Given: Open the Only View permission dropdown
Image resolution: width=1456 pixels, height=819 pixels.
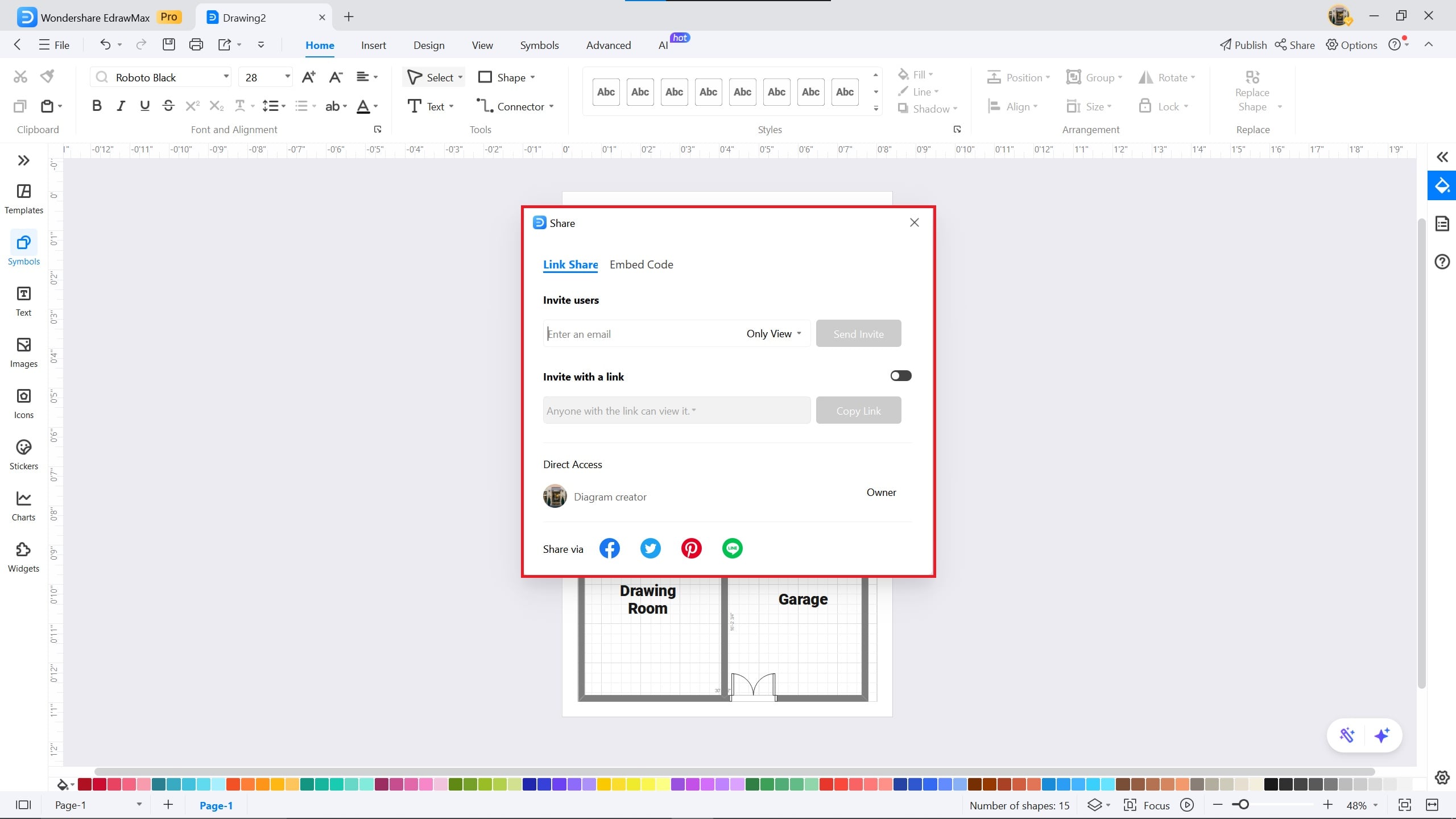Looking at the screenshot, I should 773,334.
